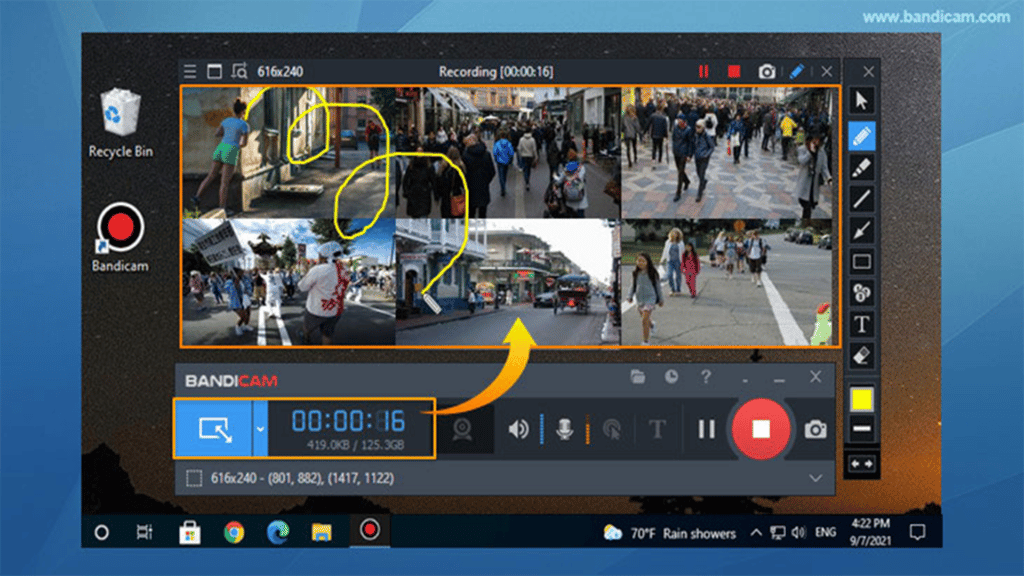The height and width of the screenshot is (576, 1024).
Task: Pick the eraser tool
Action: 861,355
